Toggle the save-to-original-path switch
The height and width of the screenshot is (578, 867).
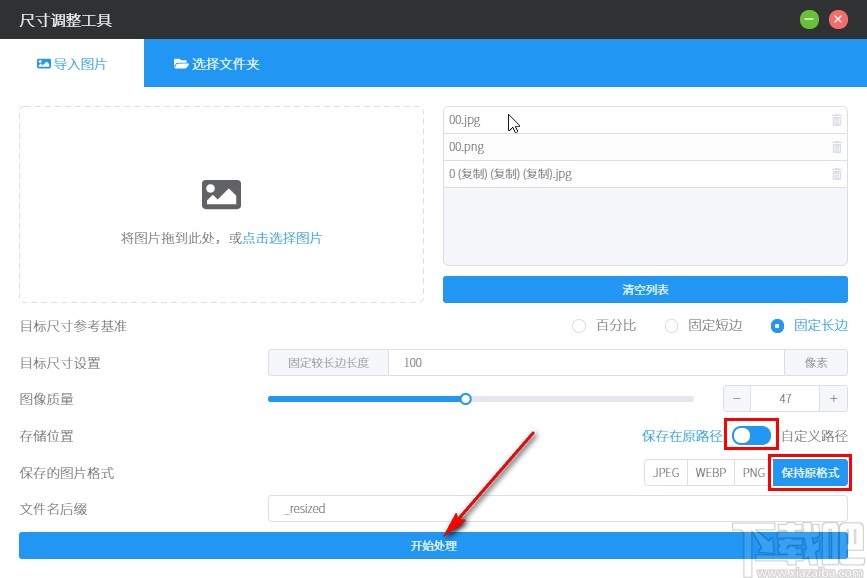point(751,434)
